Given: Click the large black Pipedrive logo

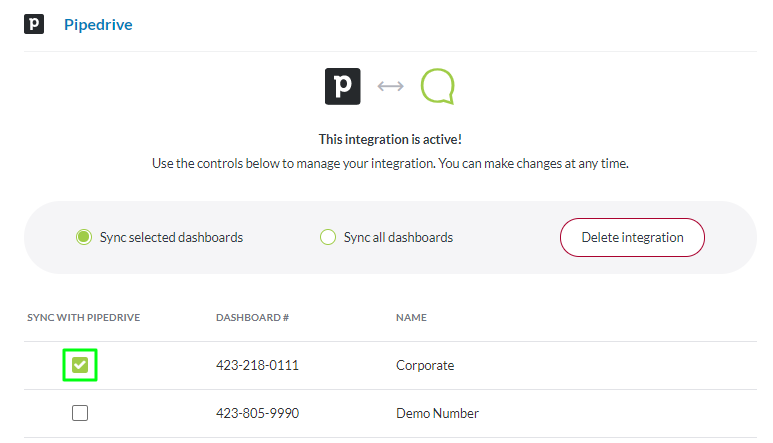Looking at the screenshot, I should (x=343, y=87).
